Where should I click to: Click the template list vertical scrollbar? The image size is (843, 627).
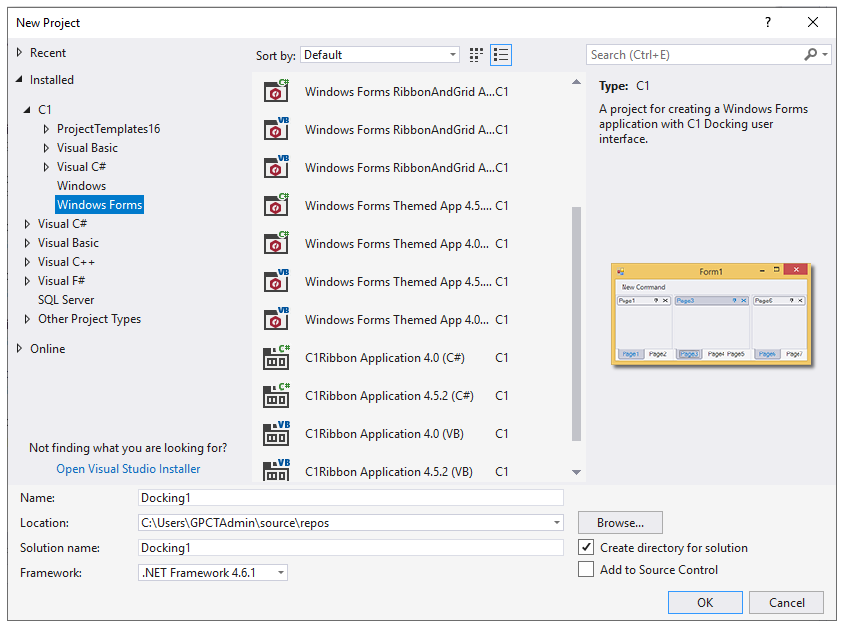click(576, 320)
